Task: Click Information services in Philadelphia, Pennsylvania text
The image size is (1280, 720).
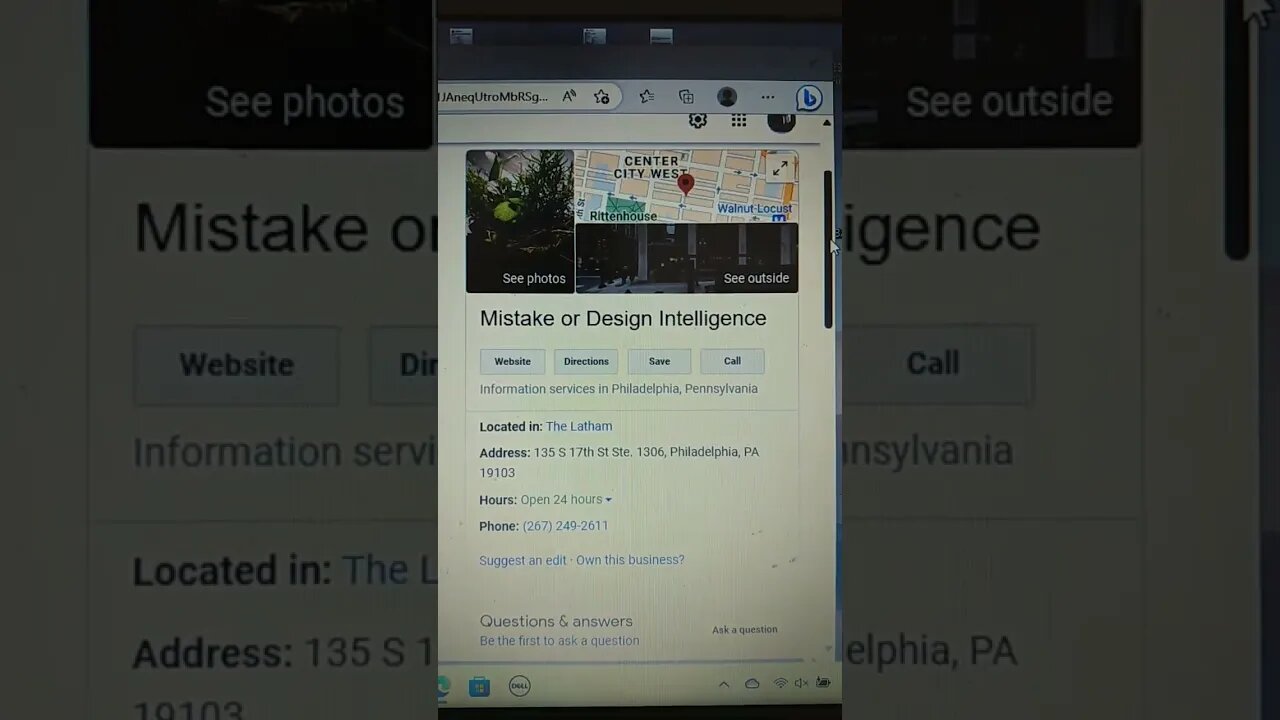Action: click(619, 389)
